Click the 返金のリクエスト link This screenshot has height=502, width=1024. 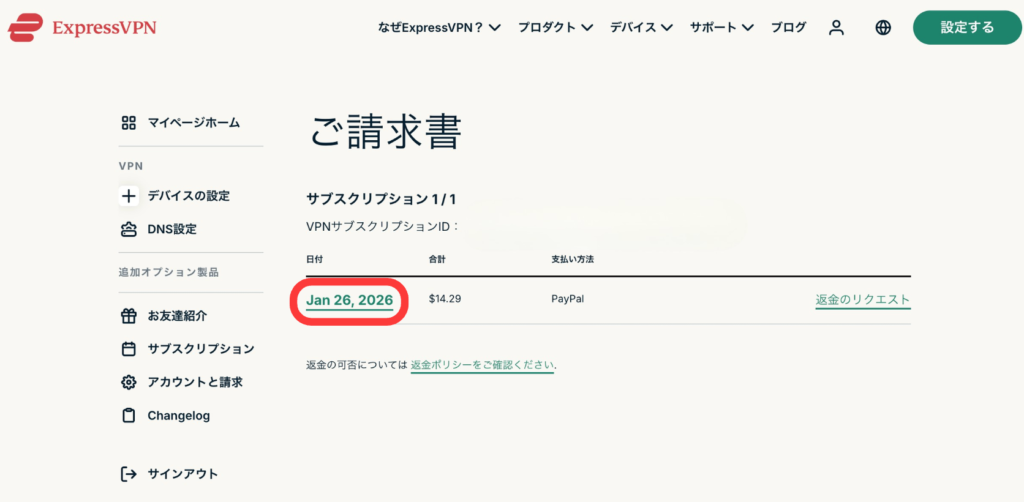[x=863, y=299]
